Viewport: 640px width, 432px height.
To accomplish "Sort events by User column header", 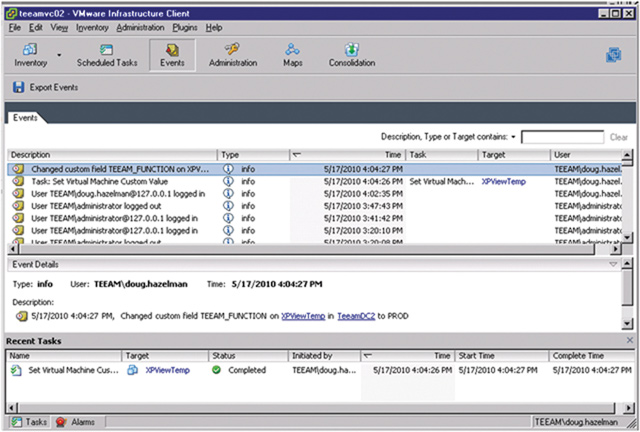I will click(x=586, y=155).
